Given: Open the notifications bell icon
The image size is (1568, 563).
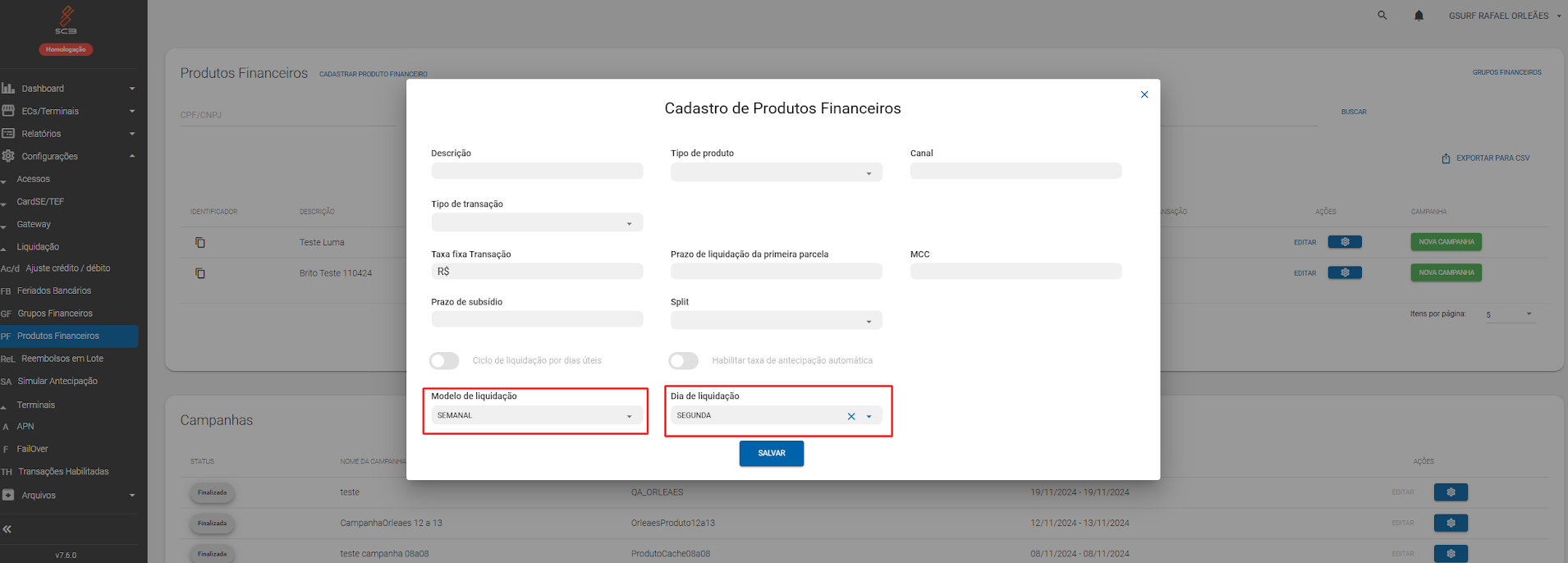Looking at the screenshot, I should [x=1419, y=16].
